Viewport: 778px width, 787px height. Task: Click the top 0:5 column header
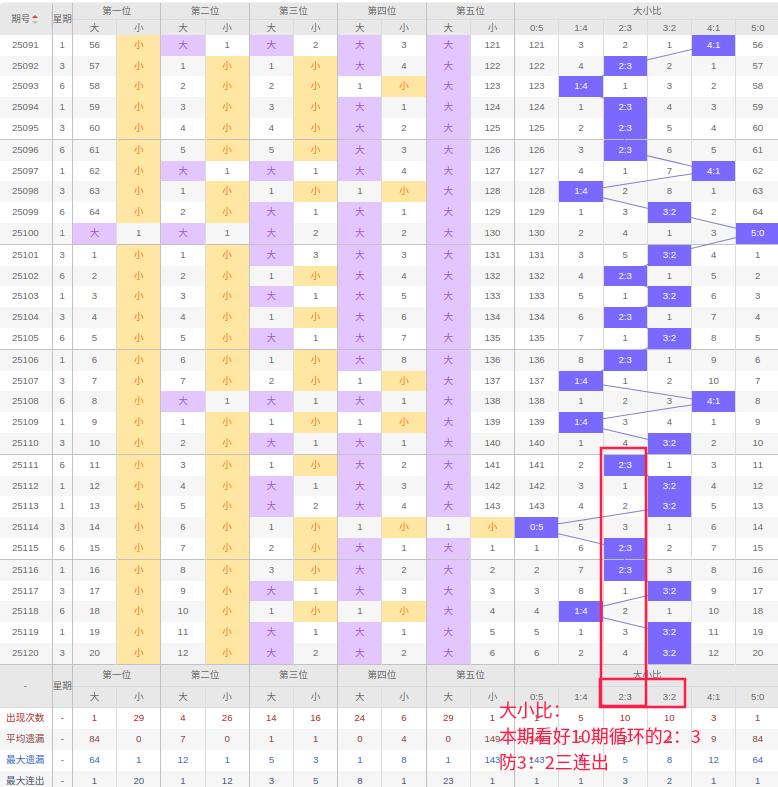(537, 28)
